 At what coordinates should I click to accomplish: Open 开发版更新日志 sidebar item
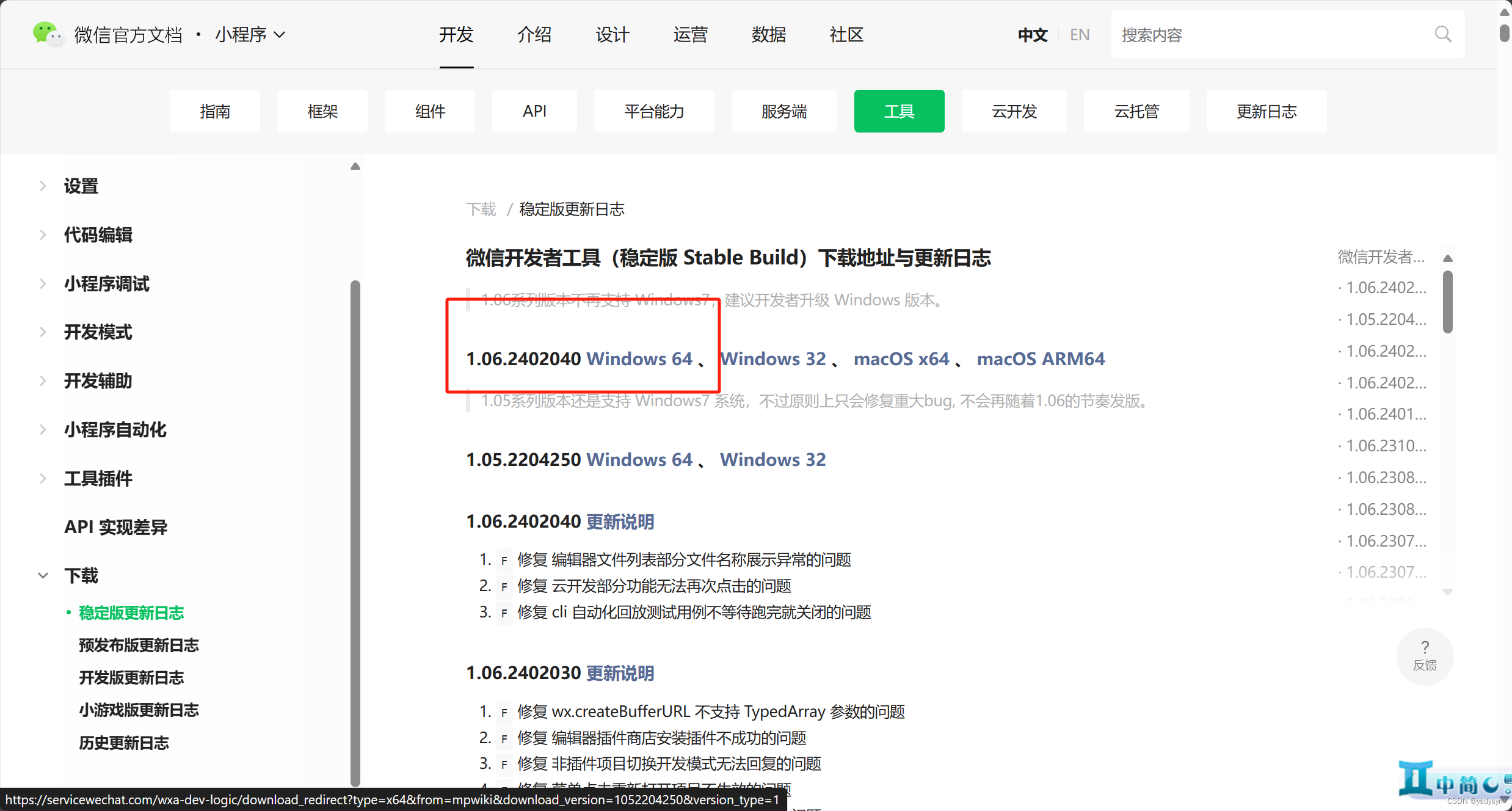131,677
